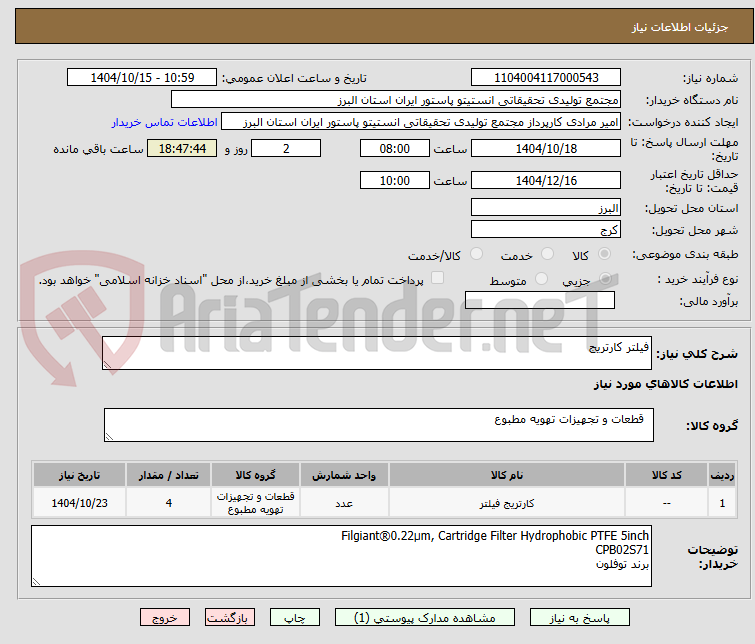Click the بازگشت back button
Screen dimensions: 755x644
pos(230,618)
